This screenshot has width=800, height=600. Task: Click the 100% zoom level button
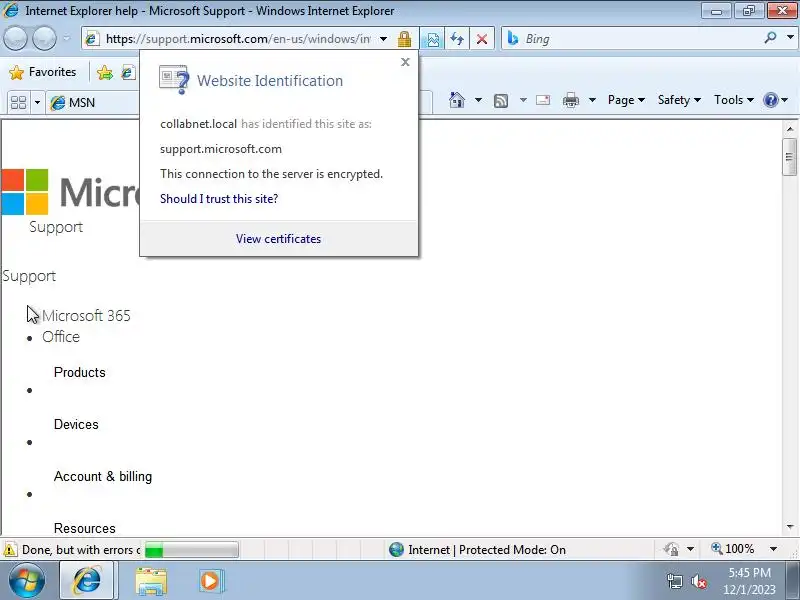pos(733,549)
